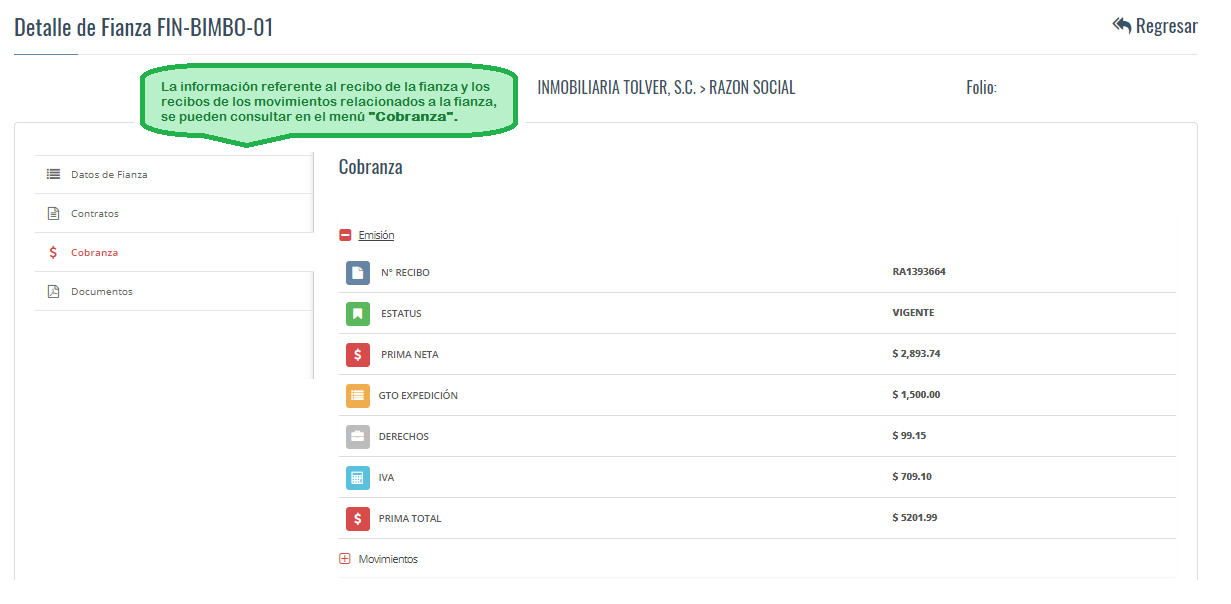Click the Regresar reply-arrow icon
The image size is (1231, 604).
point(1121,25)
